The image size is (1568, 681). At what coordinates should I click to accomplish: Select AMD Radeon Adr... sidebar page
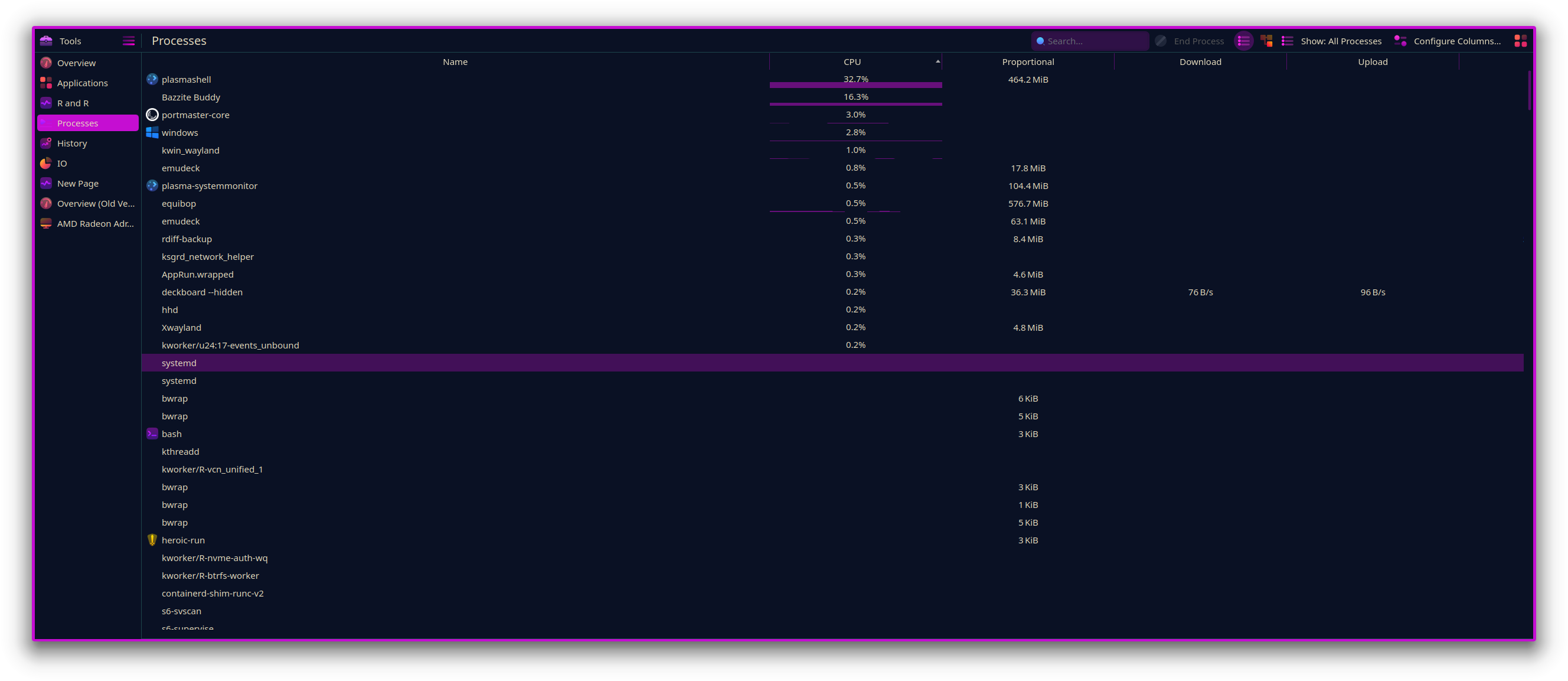tap(95, 223)
